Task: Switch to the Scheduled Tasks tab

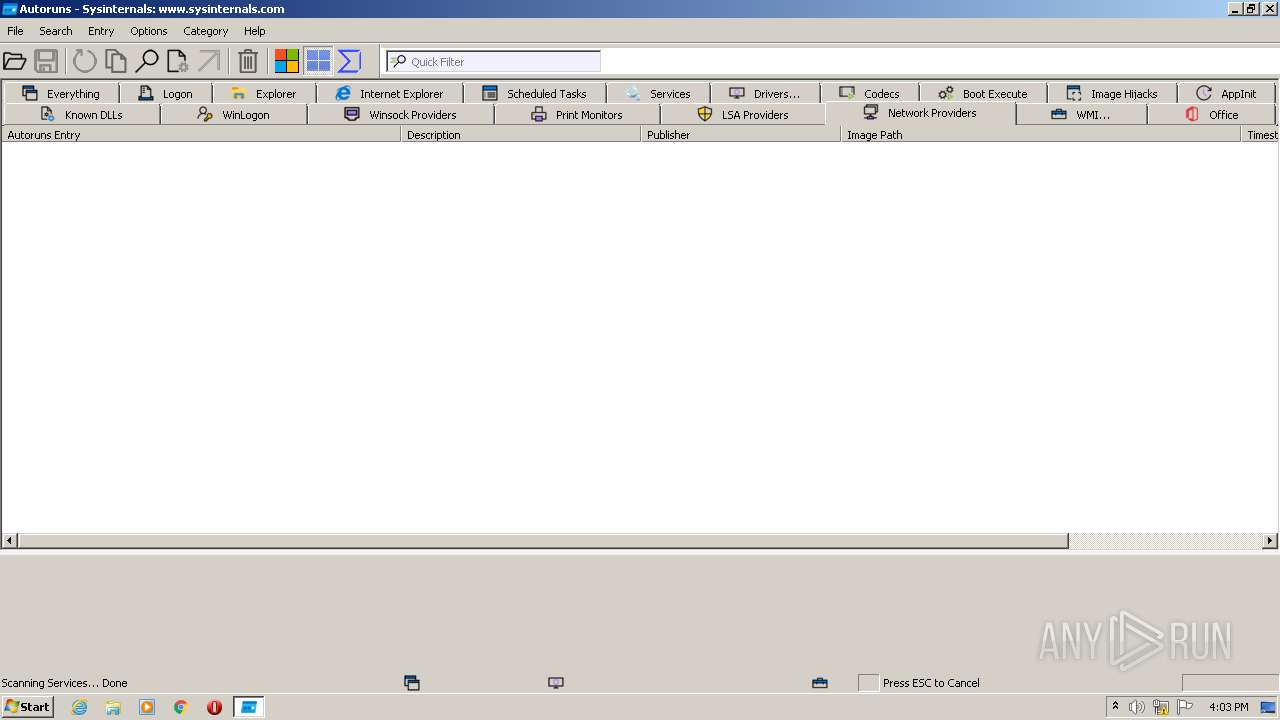Action: (x=534, y=93)
